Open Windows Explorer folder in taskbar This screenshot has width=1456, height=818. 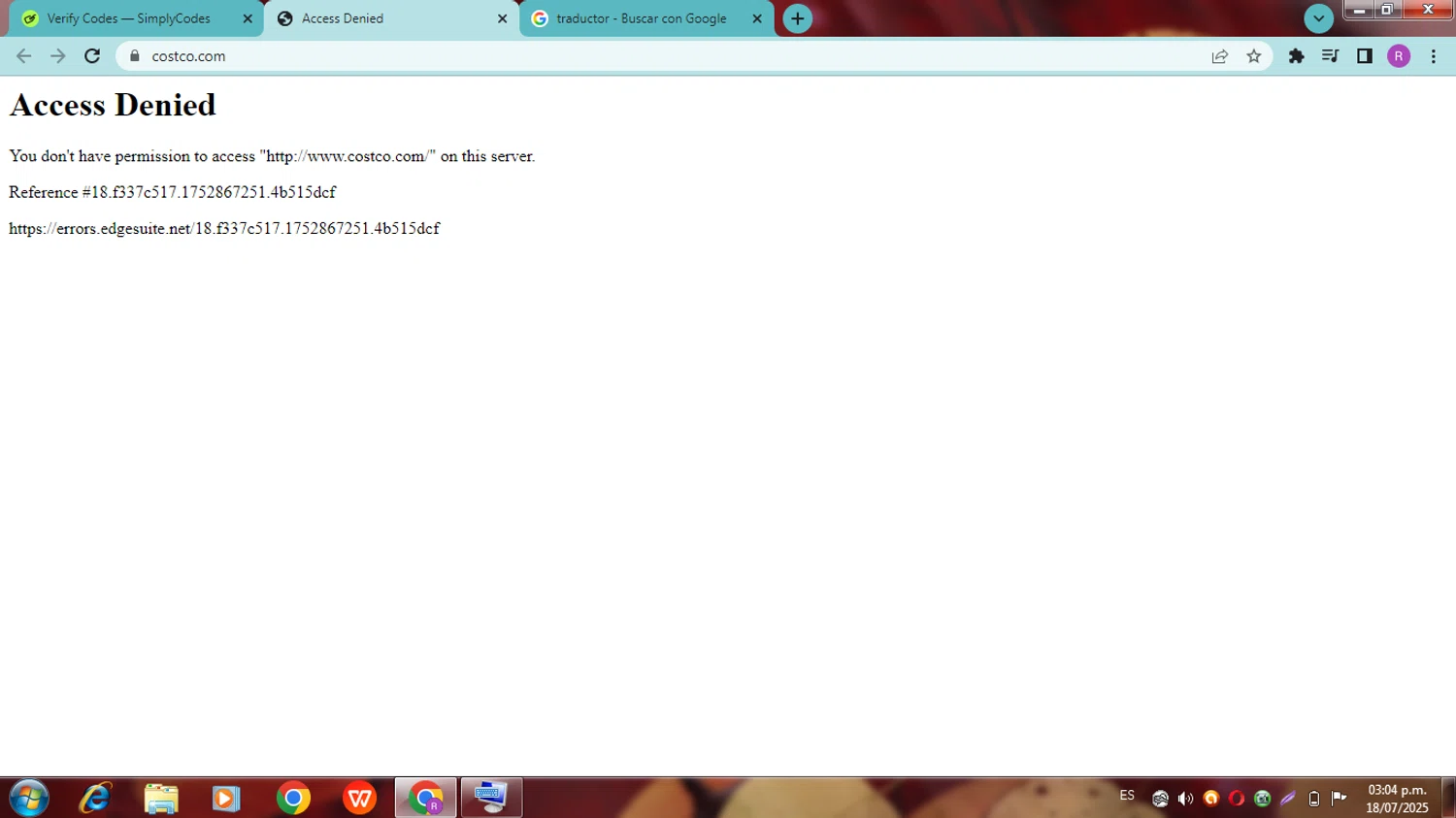point(161,799)
